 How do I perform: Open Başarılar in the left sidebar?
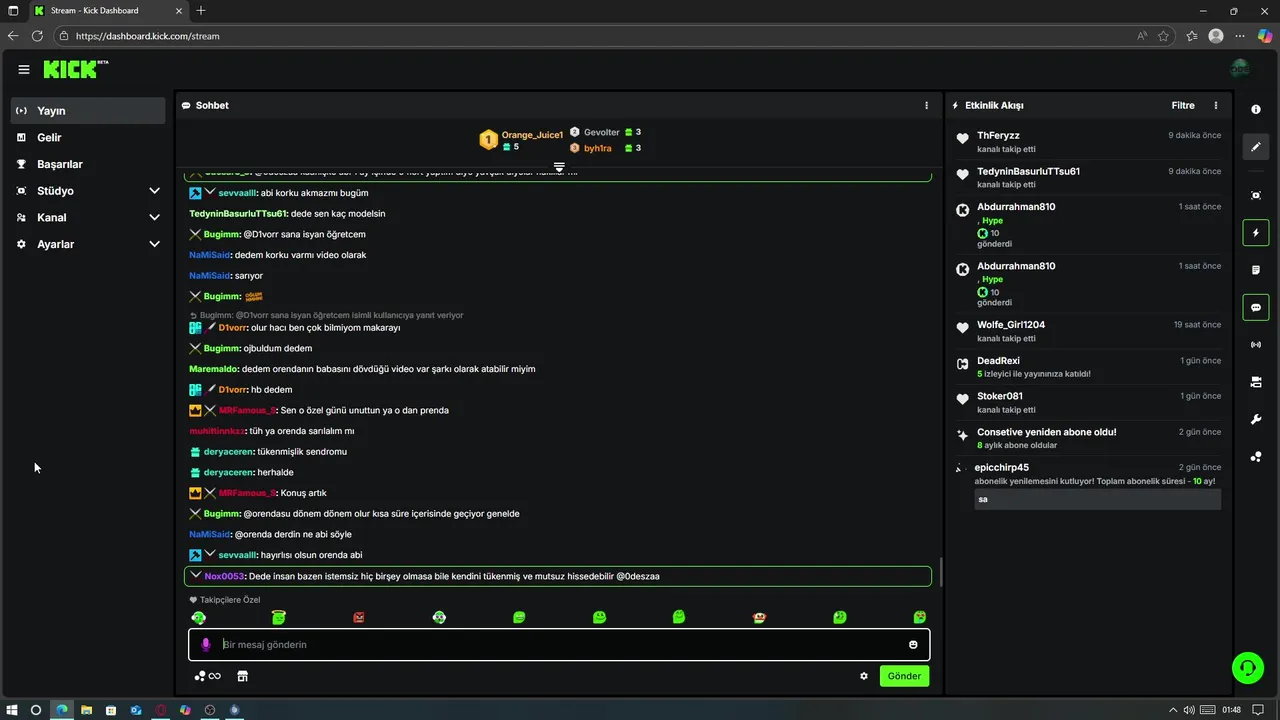(x=89, y=164)
